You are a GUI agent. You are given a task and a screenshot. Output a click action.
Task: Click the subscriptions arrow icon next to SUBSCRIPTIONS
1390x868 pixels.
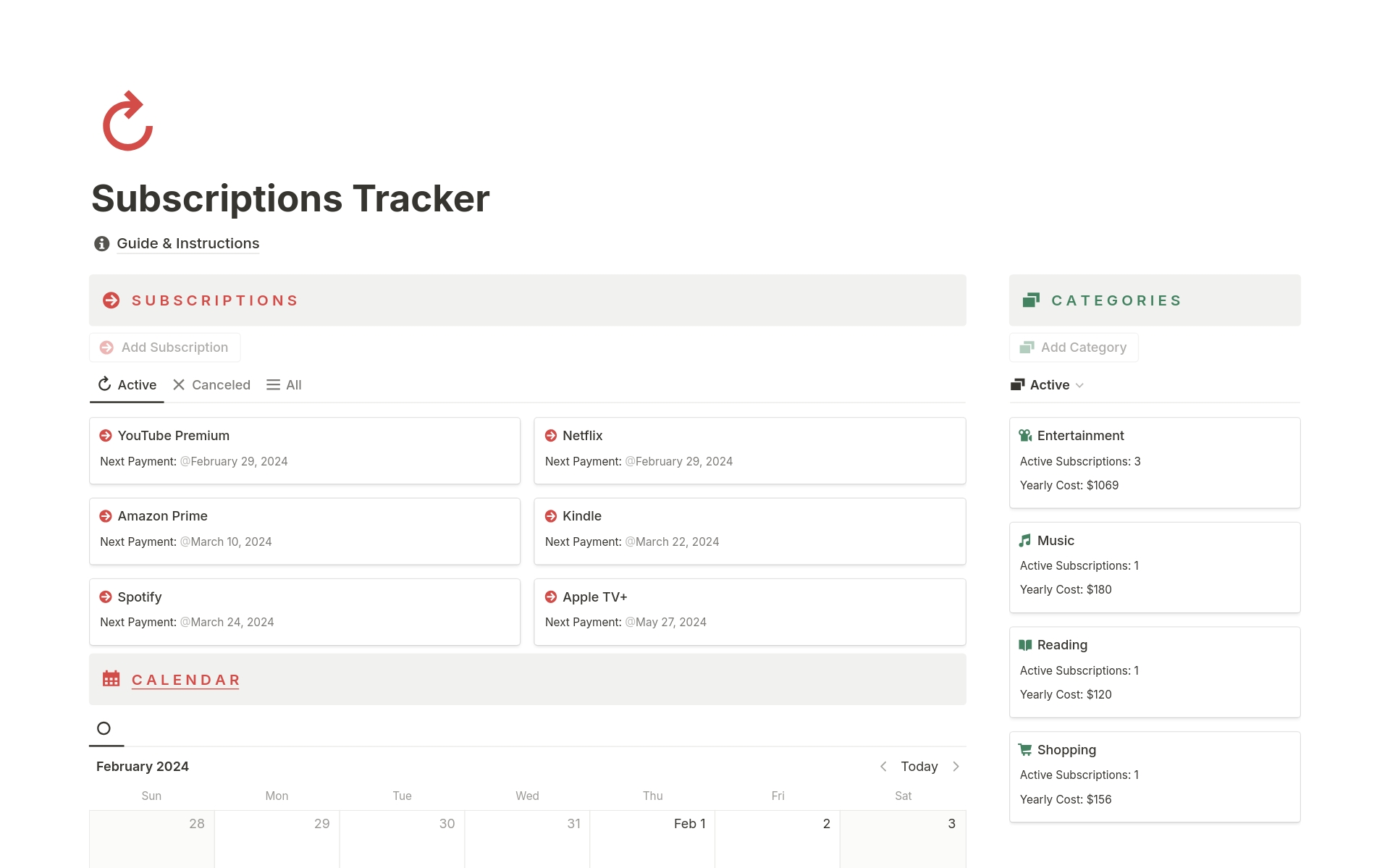(111, 300)
